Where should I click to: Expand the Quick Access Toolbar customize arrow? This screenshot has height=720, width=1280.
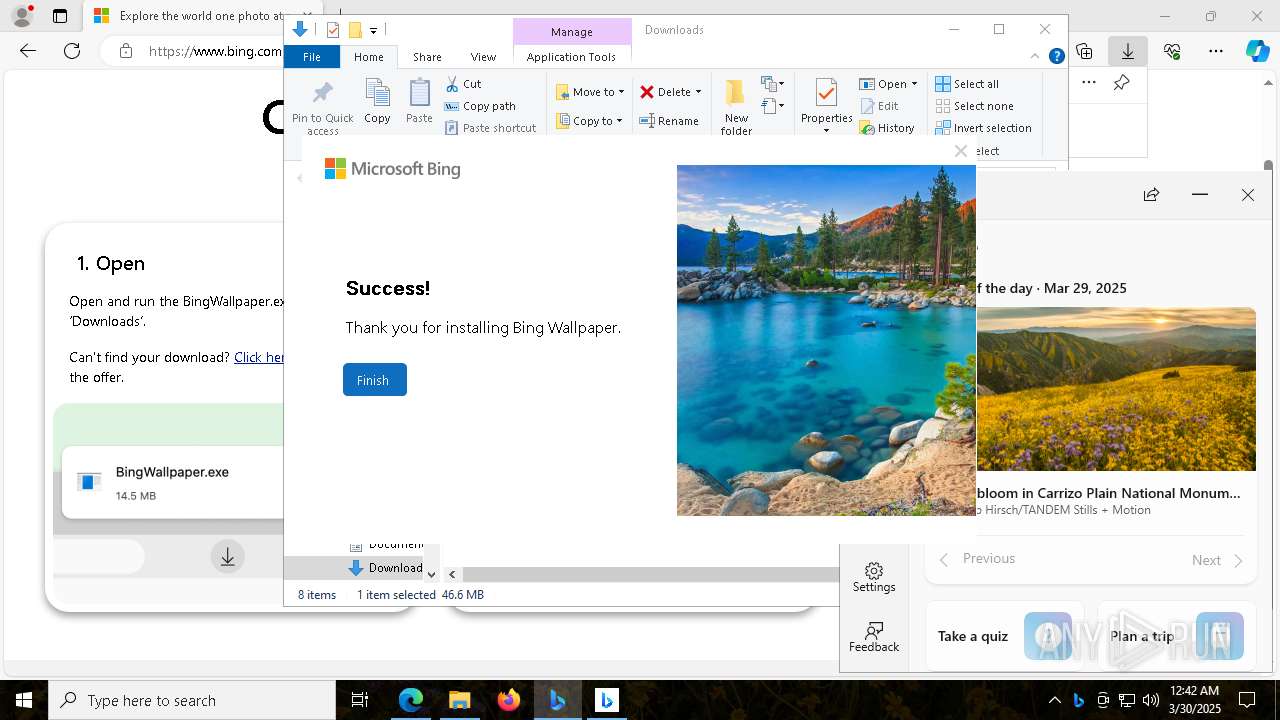click(x=373, y=31)
